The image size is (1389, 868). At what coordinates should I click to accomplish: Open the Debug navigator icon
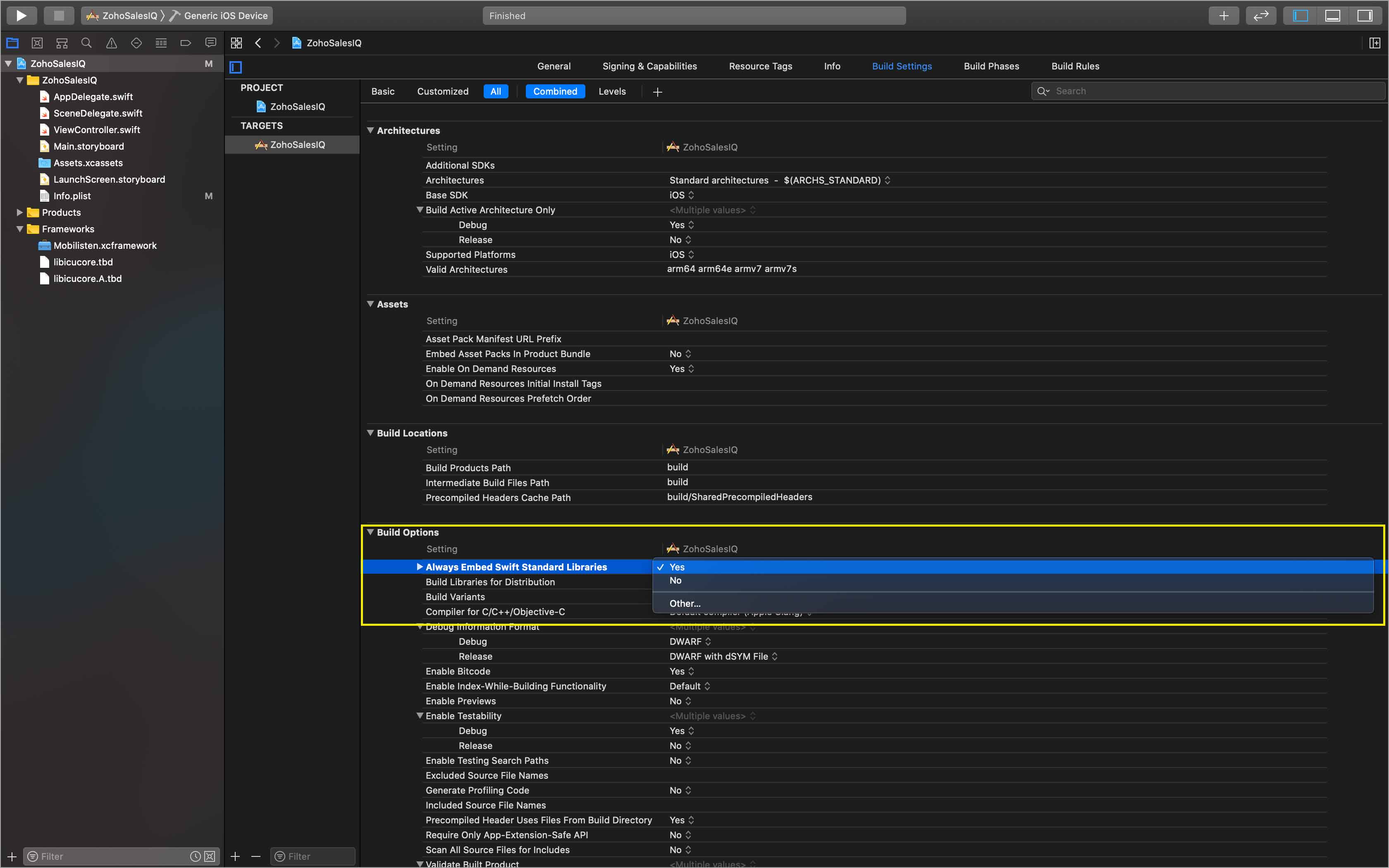161,43
